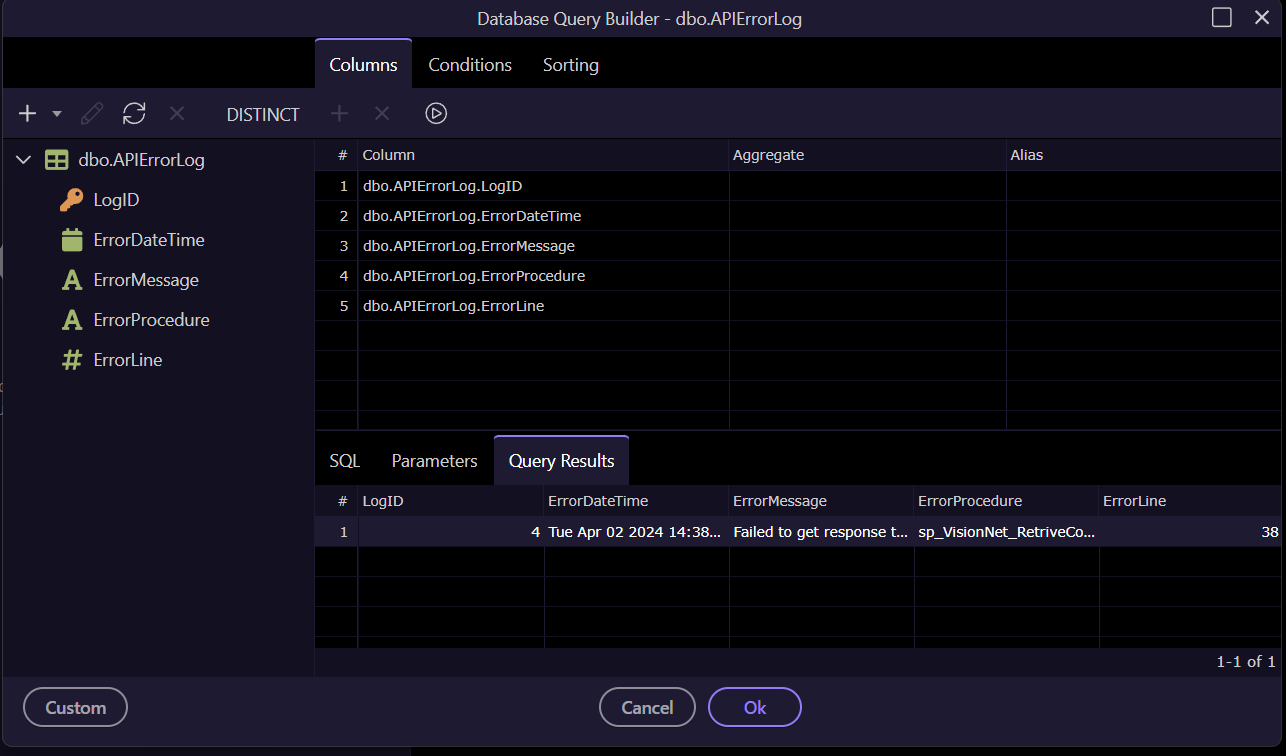
Task: Click the ErrorMessage results column header
Action: [822, 501]
